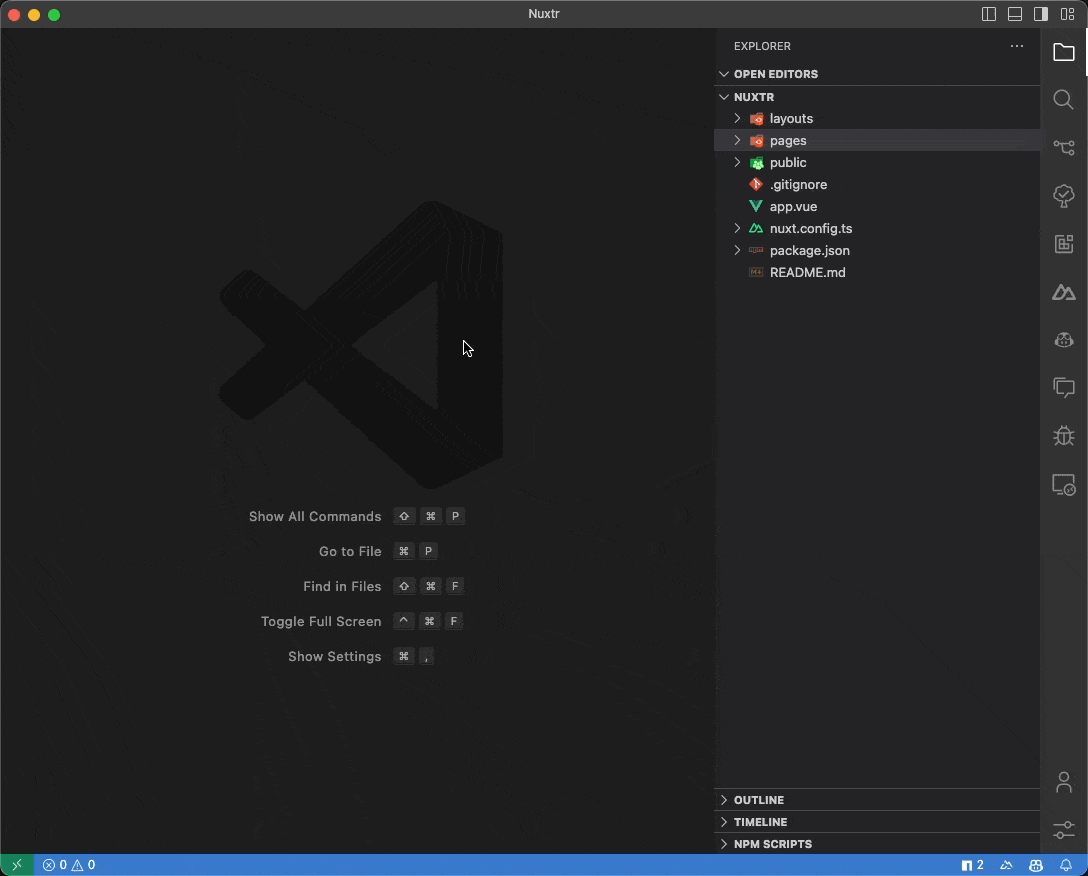Toggle the secondary side bar from title bar
Viewport: 1088px width, 876px height.
[1041, 14]
